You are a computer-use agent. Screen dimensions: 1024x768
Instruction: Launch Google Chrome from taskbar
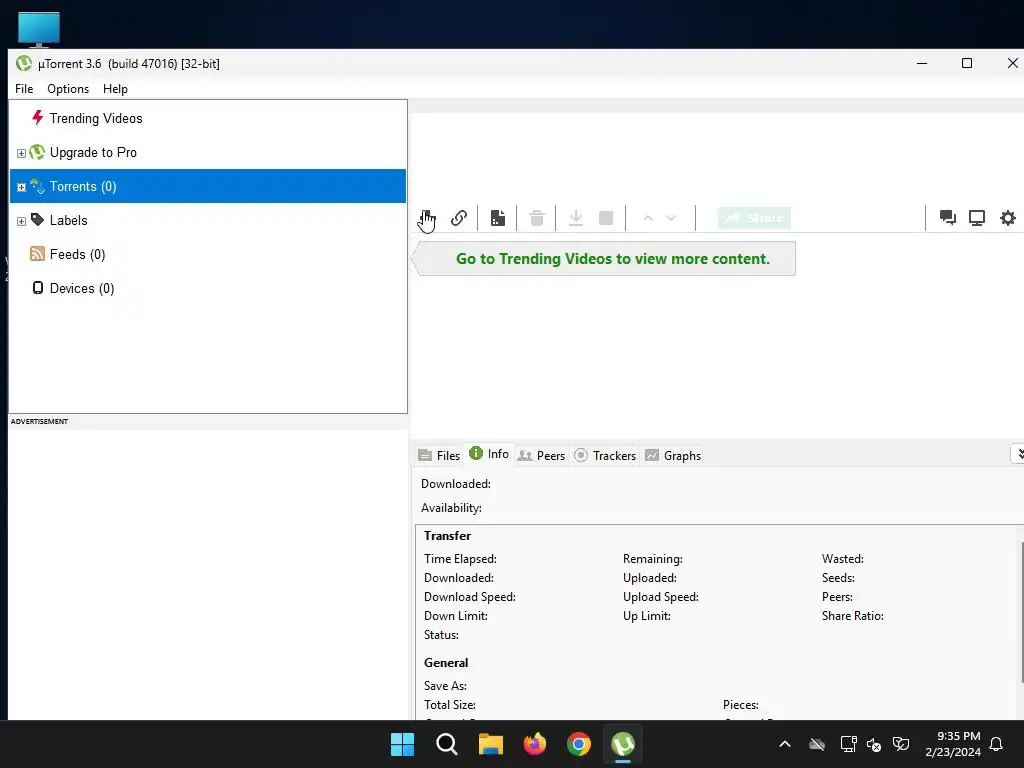(579, 744)
